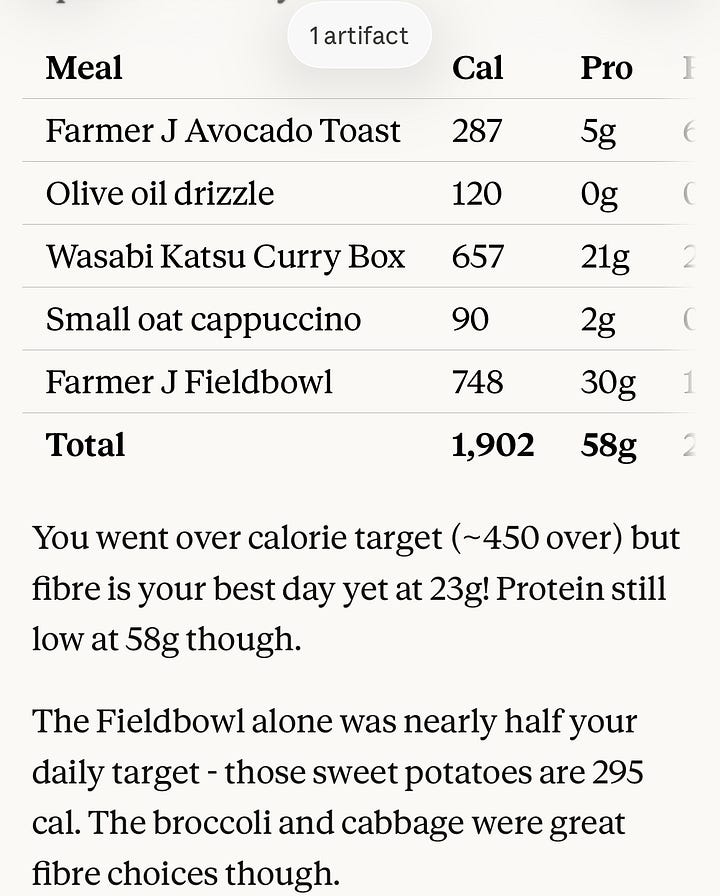Click the 287 avocado toast calories
720x896 pixels.
pos(477,131)
